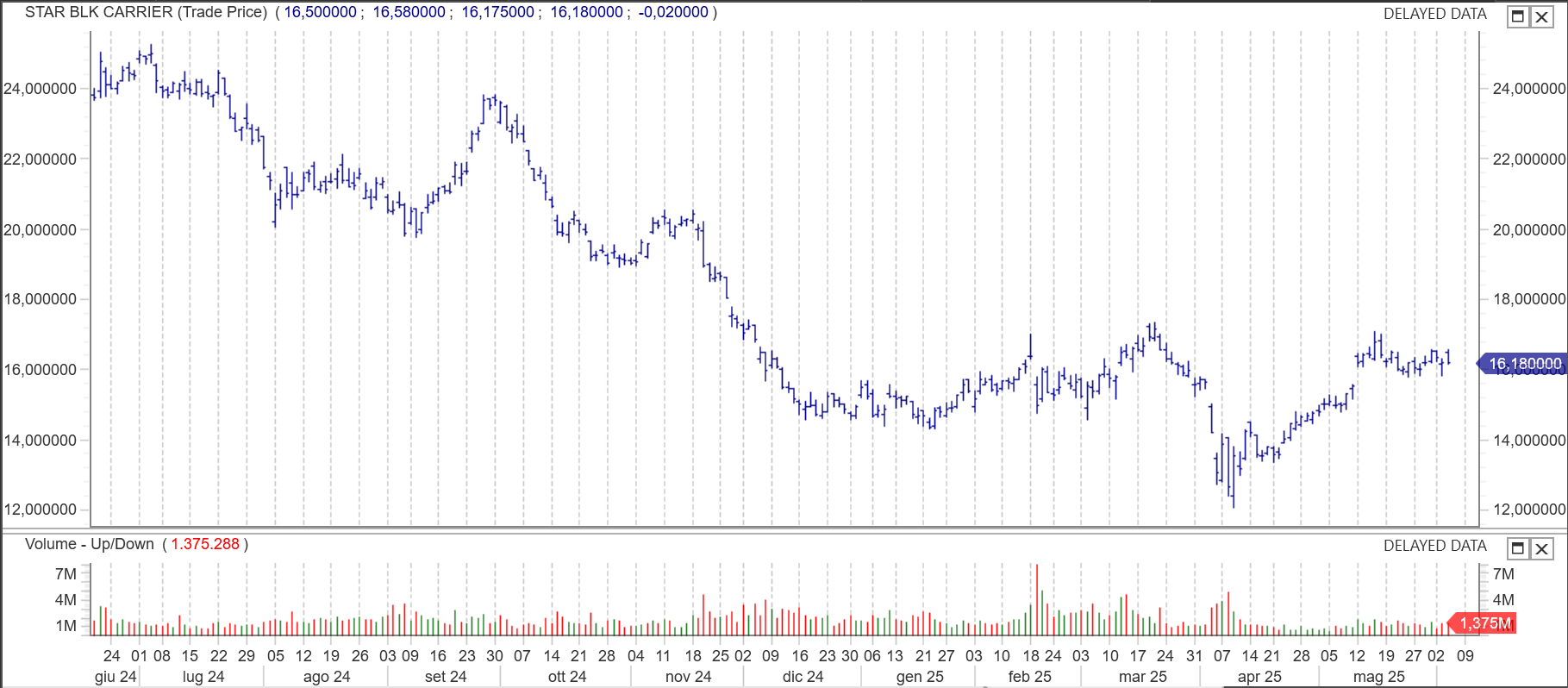The width and height of the screenshot is (1568, 688).
Task: Click the red volume marker 1,375M
Action: [x=1484, y=623]
